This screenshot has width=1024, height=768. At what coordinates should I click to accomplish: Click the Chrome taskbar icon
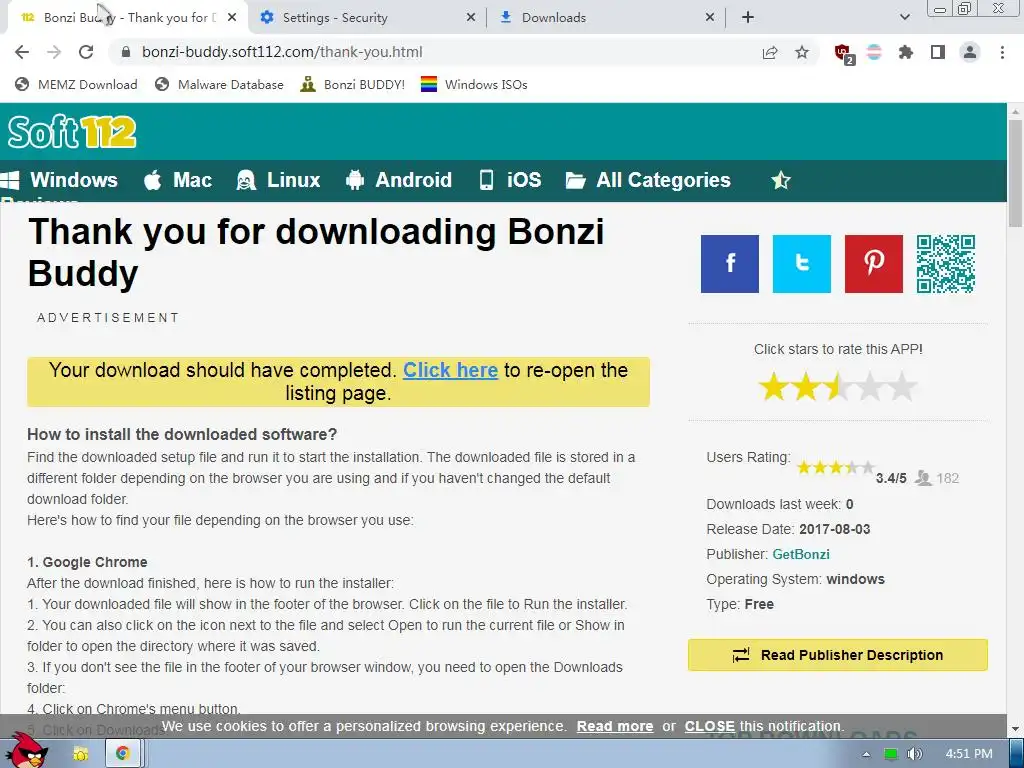[122, 754]
